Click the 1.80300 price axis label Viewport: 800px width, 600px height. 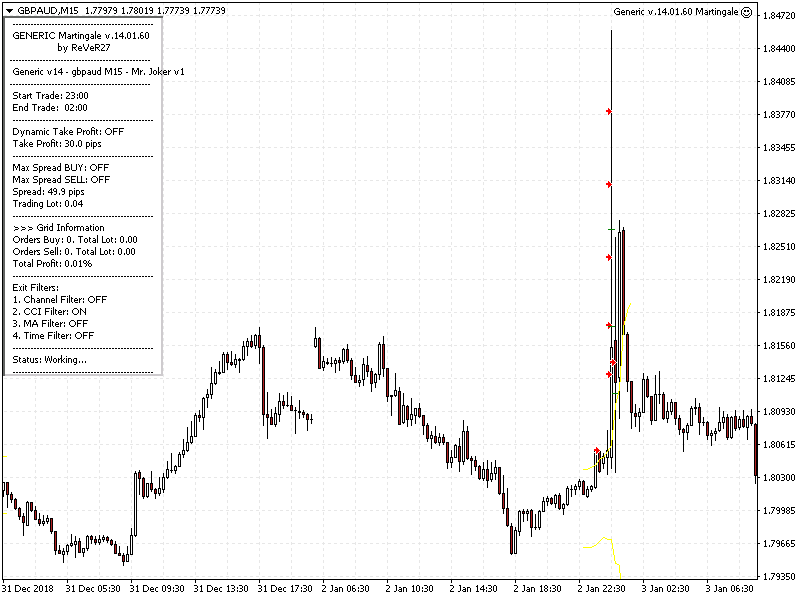tap(779, 478)
